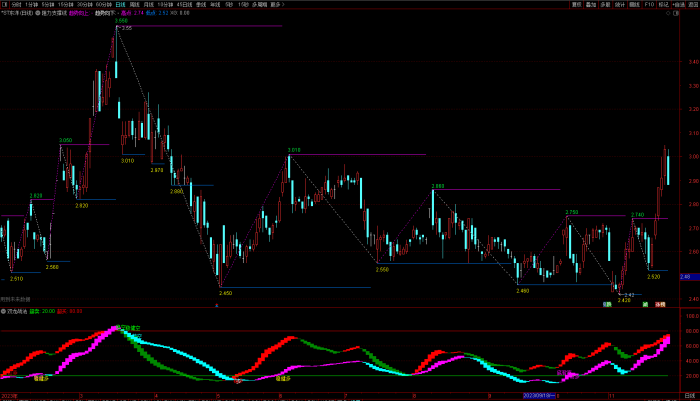The height and width of the screenshot is (401, 700).
Task: Click the 返回 back button
Action: click(693, 4)
